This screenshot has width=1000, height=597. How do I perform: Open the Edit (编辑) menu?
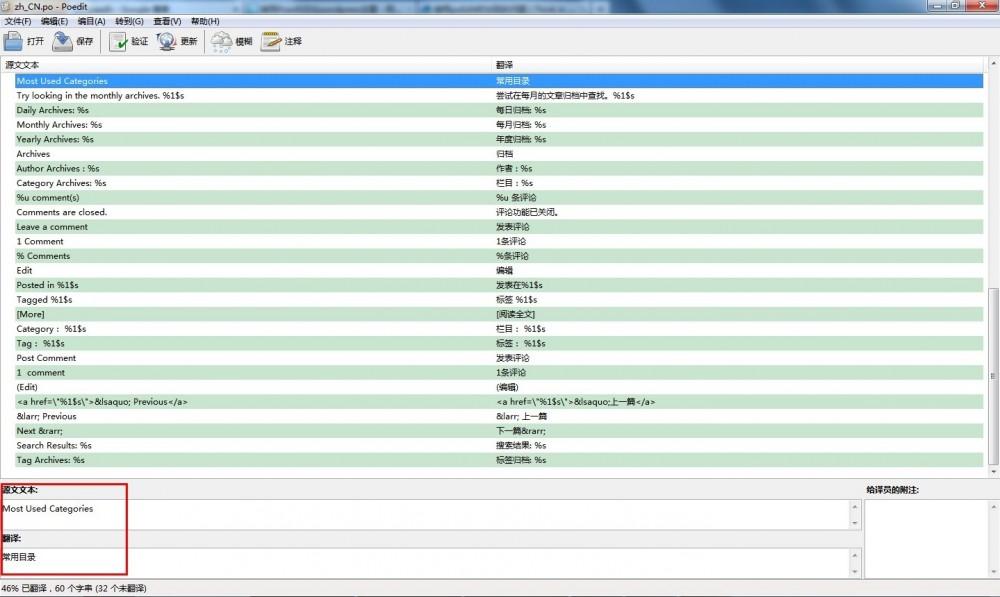(x=55, y=21)
